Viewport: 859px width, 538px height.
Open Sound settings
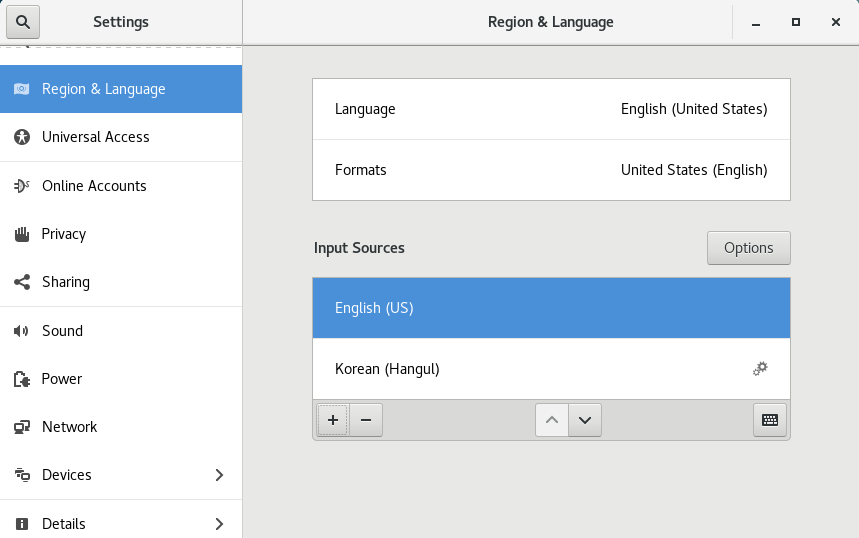point(121,331)
